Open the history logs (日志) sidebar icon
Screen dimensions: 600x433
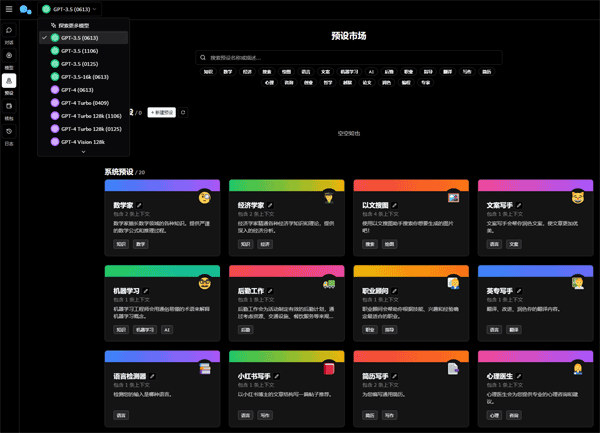point(9,131)
